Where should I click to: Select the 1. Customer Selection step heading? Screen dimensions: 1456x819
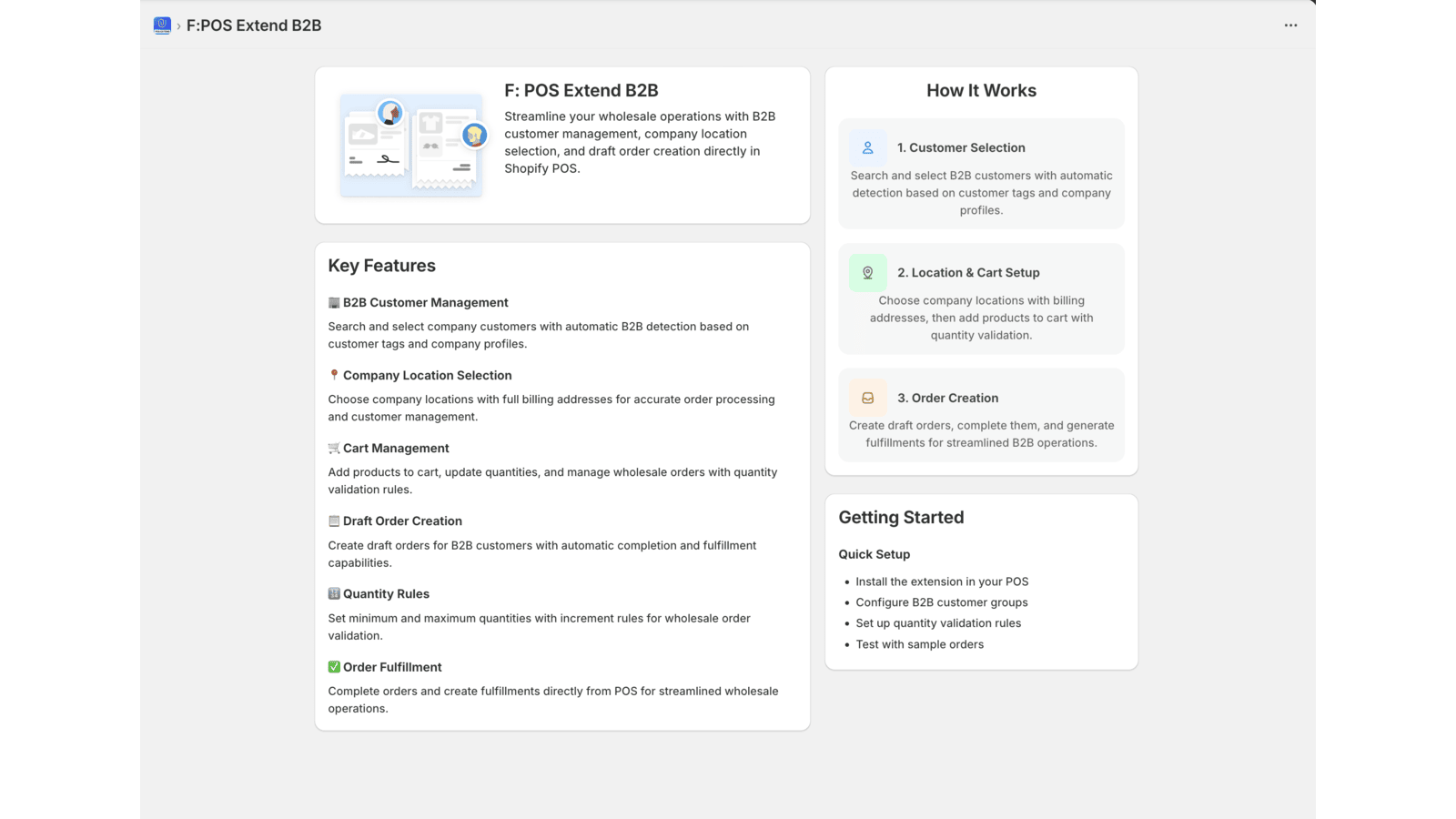click(961, 147)
